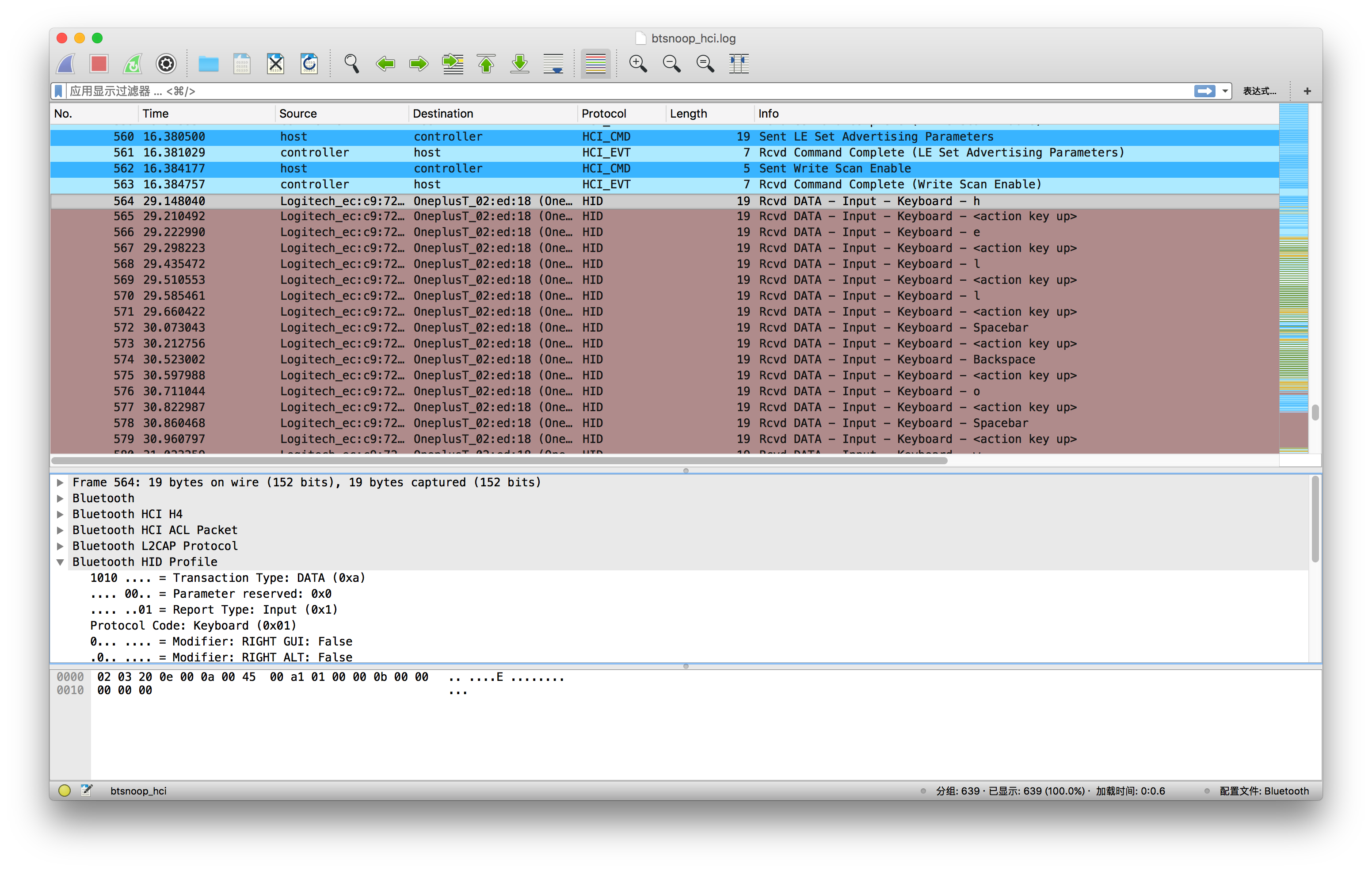Click the horizontal scrollbar of packet list
This screenshot has height=871, width=1372.
point(499,461)
